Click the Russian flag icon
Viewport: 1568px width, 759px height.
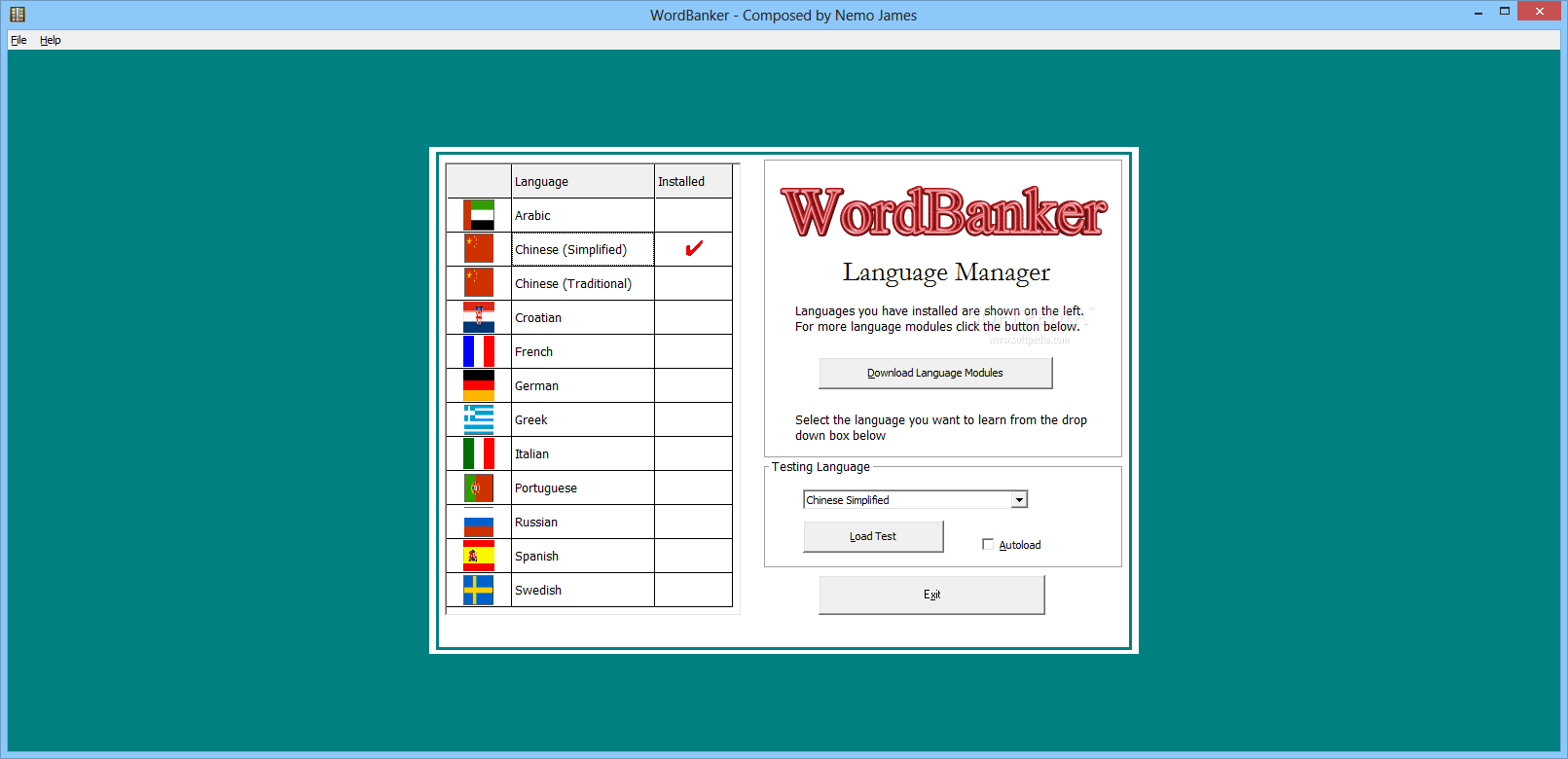(479, 522)
